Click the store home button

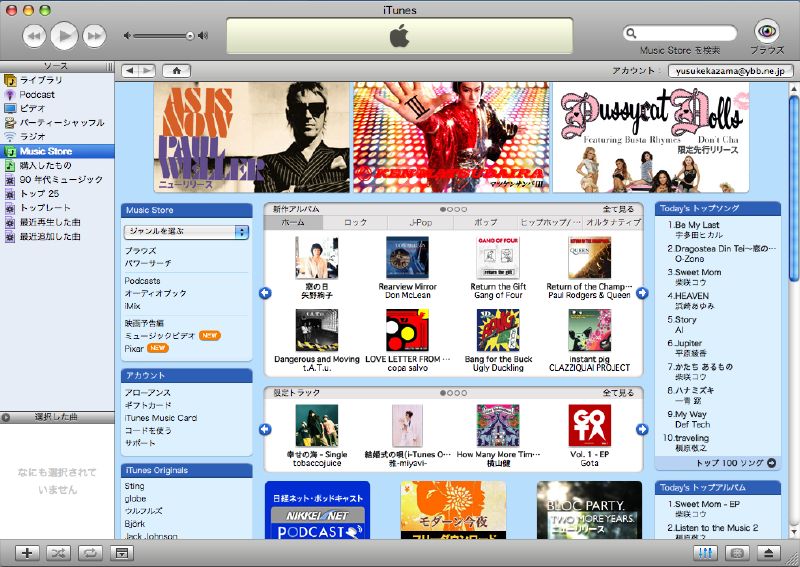pyautogui.click(x=177, y=70)
